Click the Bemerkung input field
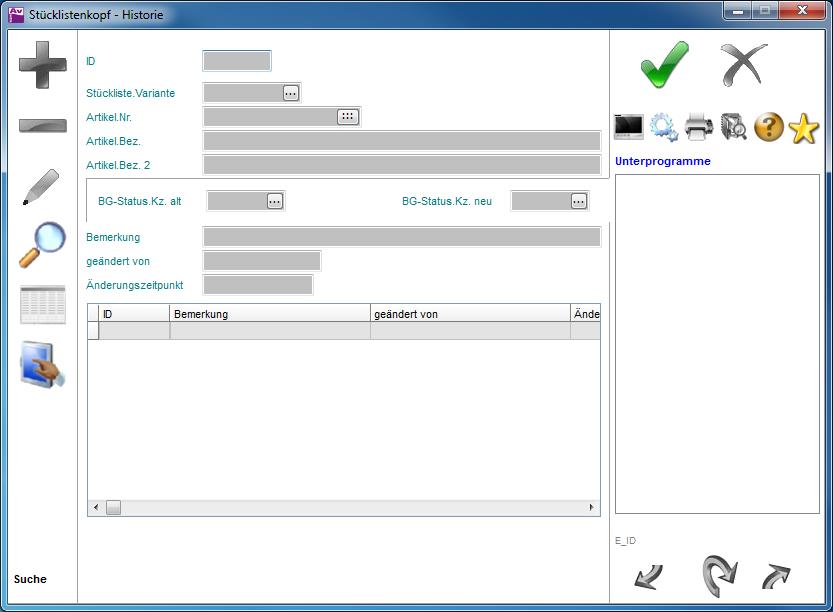 [x=401, y=237]
